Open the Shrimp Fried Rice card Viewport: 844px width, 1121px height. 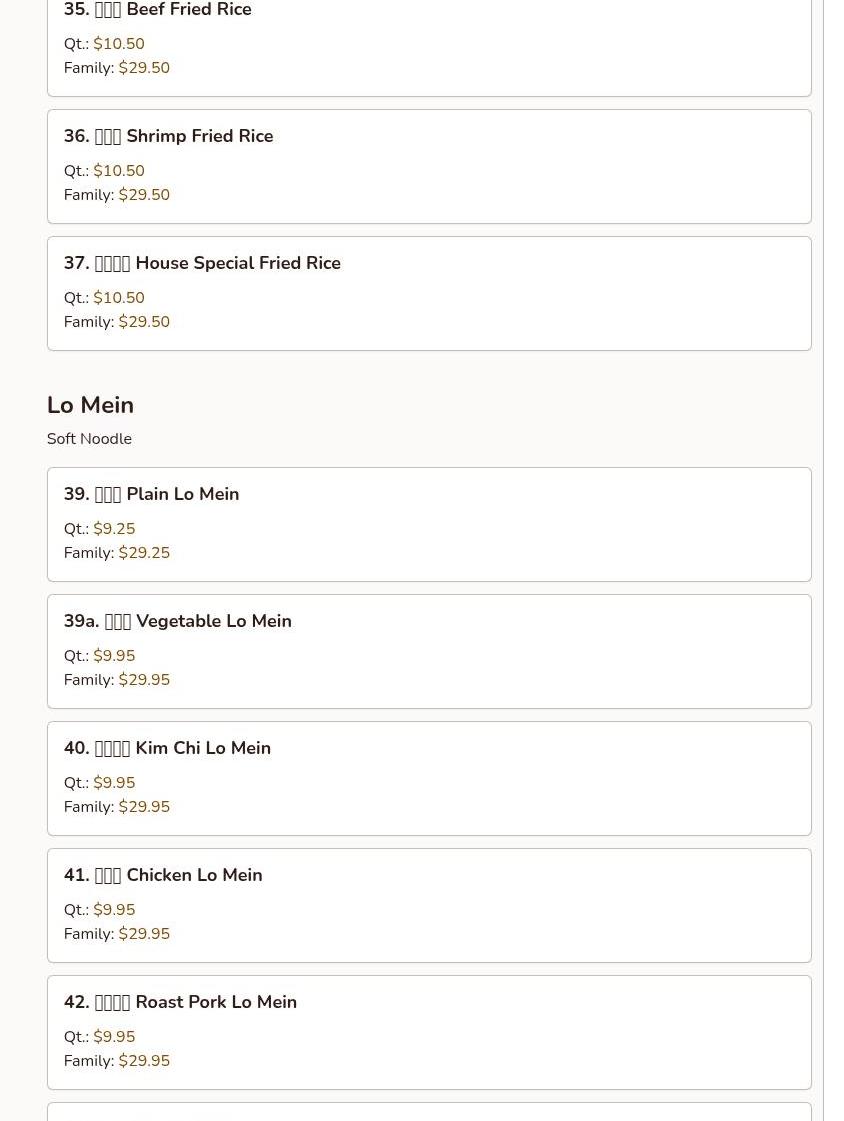point(429,167)
